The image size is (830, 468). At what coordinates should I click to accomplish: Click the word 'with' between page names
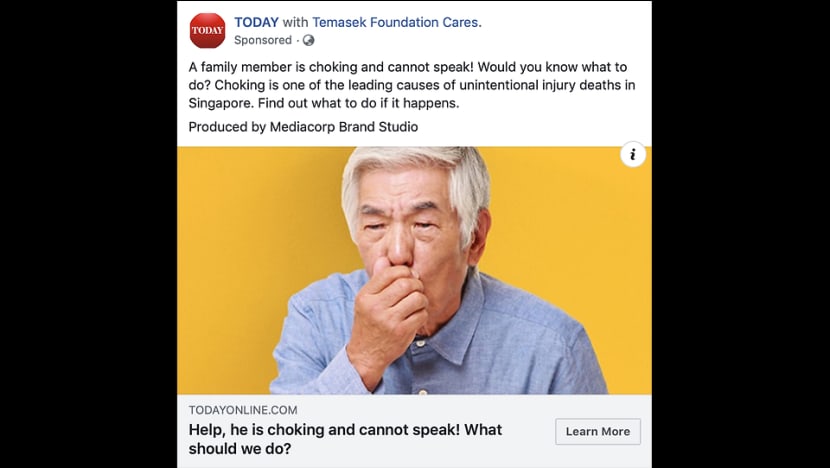point(295,22)
